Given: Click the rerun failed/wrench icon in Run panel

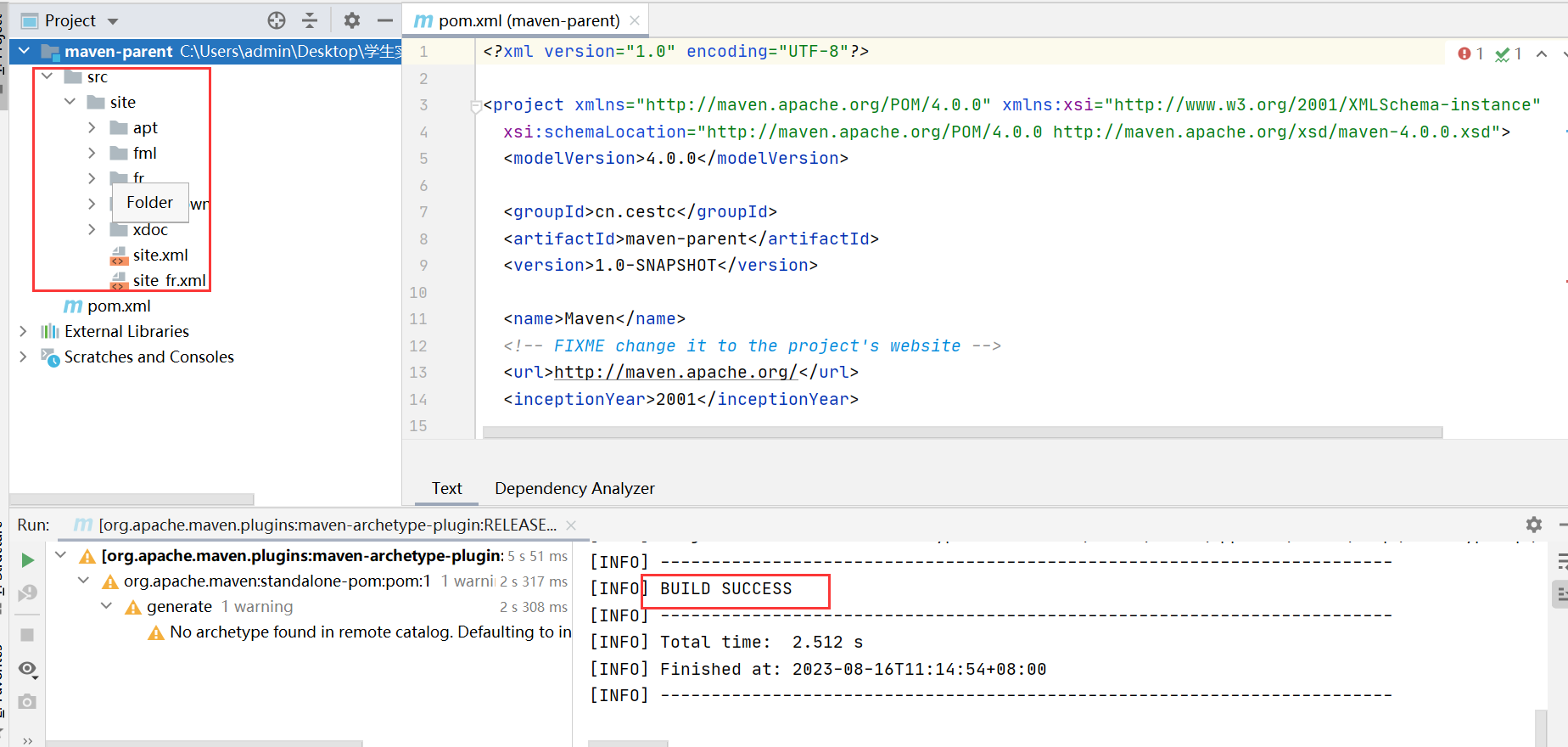Looking at the screenshot, I should [27, 593].
